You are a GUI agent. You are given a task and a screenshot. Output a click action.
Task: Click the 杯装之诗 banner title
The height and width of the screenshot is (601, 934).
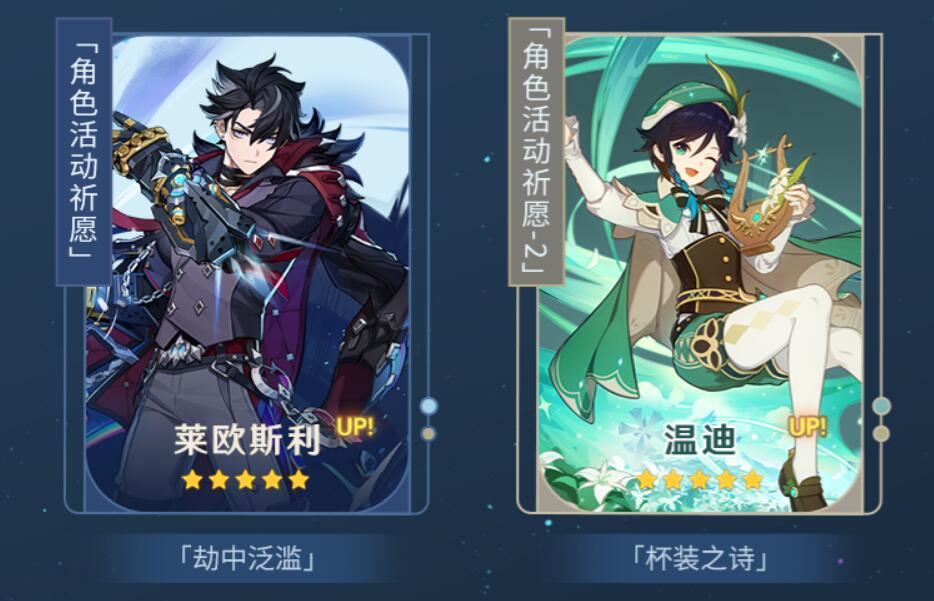click(x=699, y=559)
